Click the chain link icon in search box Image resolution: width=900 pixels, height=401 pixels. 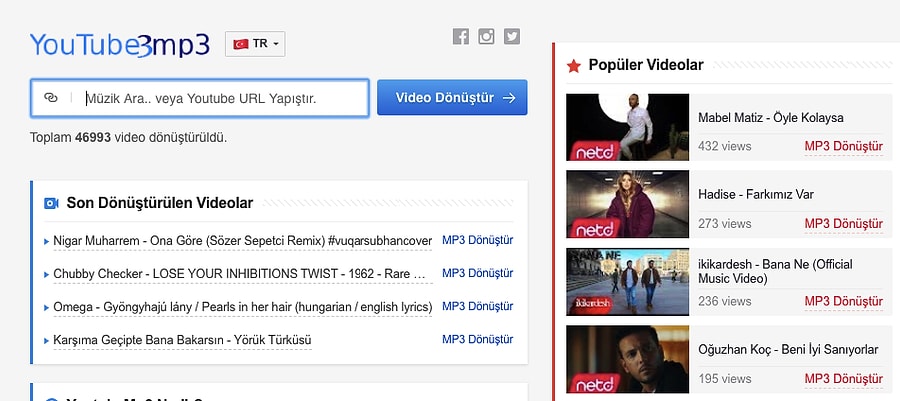51,98
